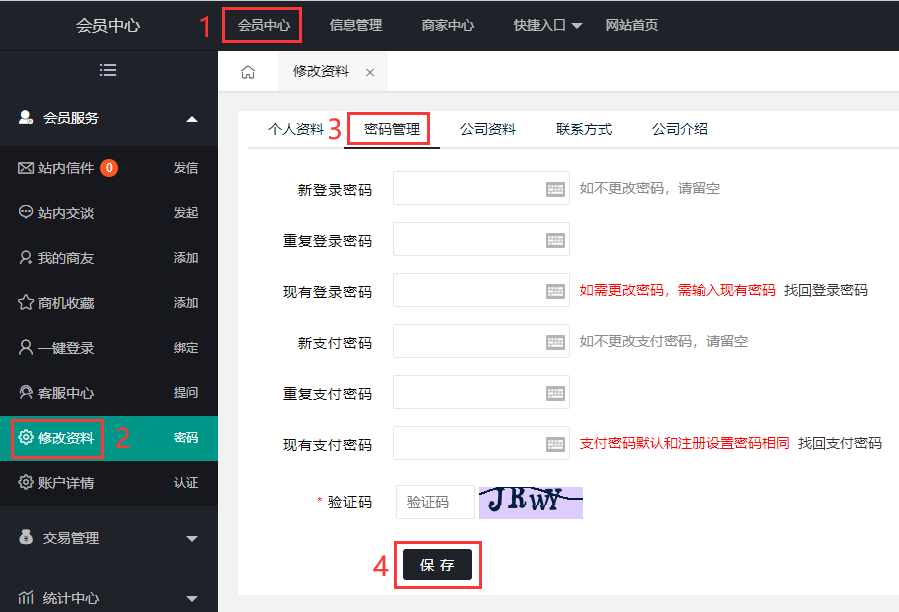Open 信息管理 in top navigation
The height and width of the screenshot is (612, 899).
click(355, 25)
